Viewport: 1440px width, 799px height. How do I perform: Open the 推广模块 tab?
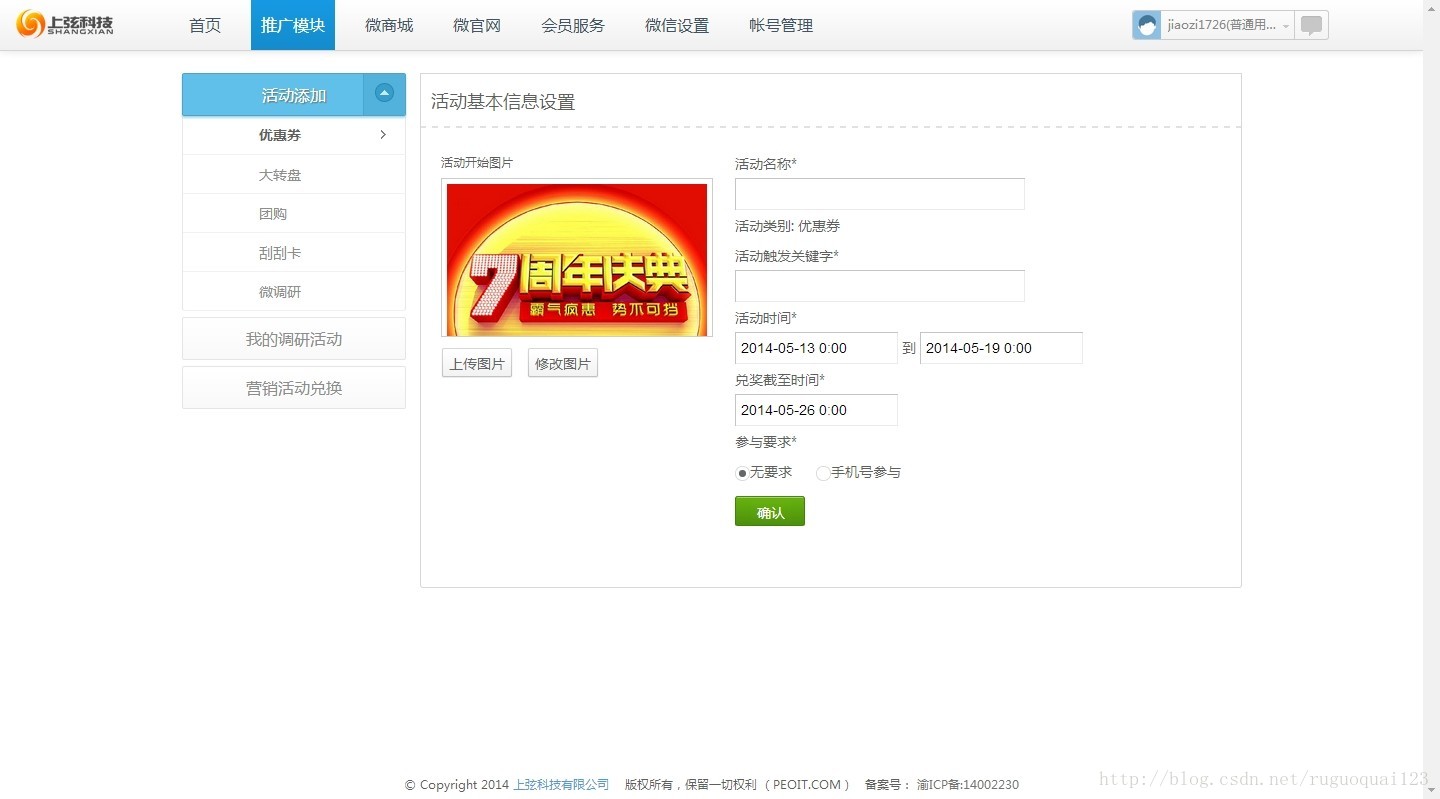click(x=293, y=25)
